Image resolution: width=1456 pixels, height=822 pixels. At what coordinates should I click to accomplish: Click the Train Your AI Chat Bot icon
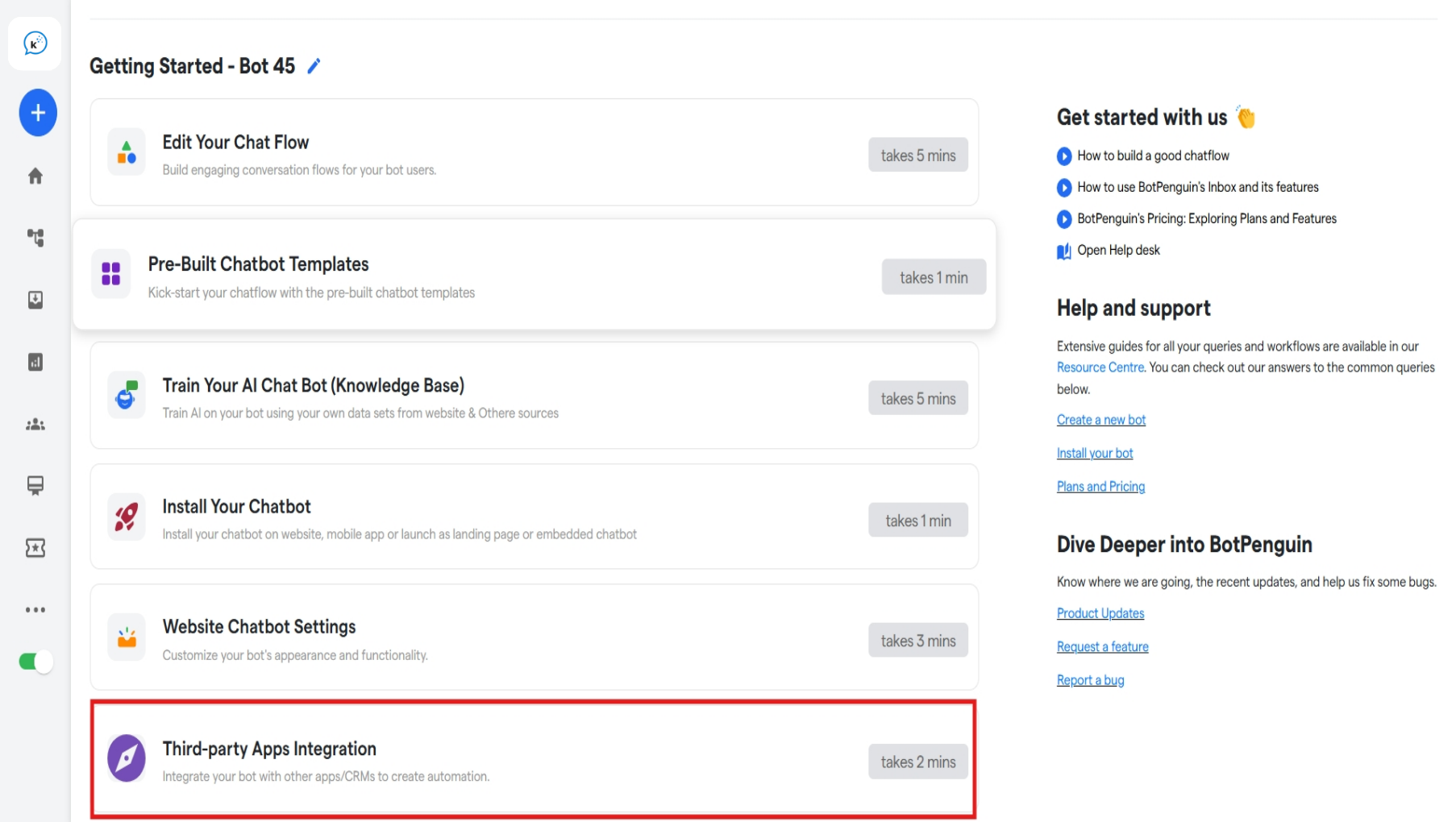pyautogui.click(x=127, y=395)
